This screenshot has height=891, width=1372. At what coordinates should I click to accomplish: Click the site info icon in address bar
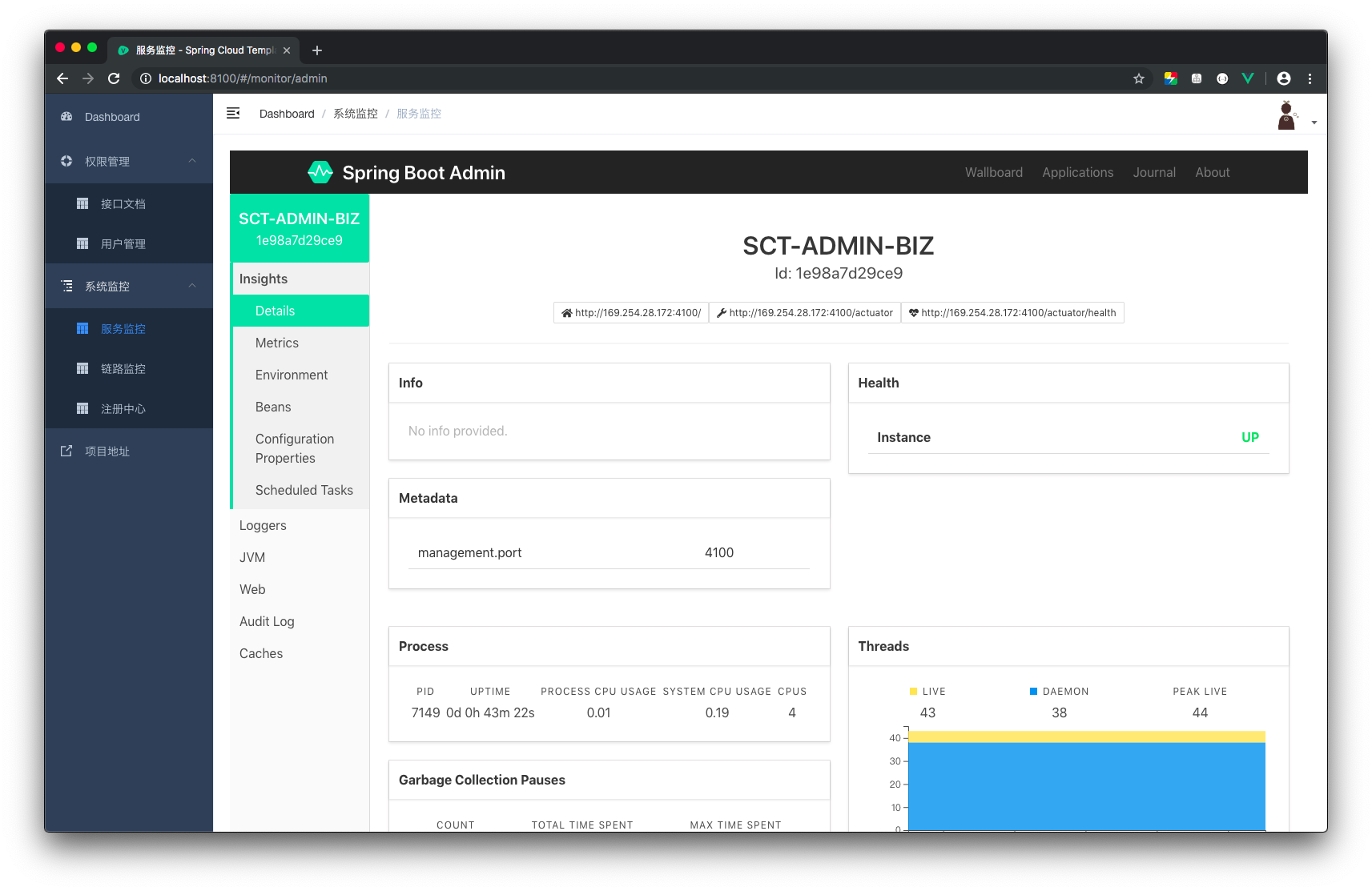tap(146, 78)
